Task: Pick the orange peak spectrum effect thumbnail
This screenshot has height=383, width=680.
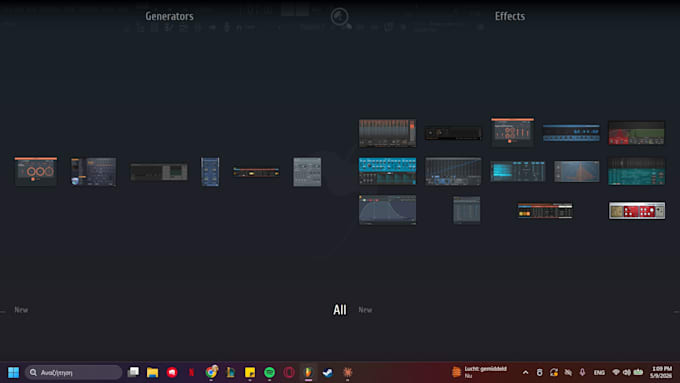Action: pos(577,171)
